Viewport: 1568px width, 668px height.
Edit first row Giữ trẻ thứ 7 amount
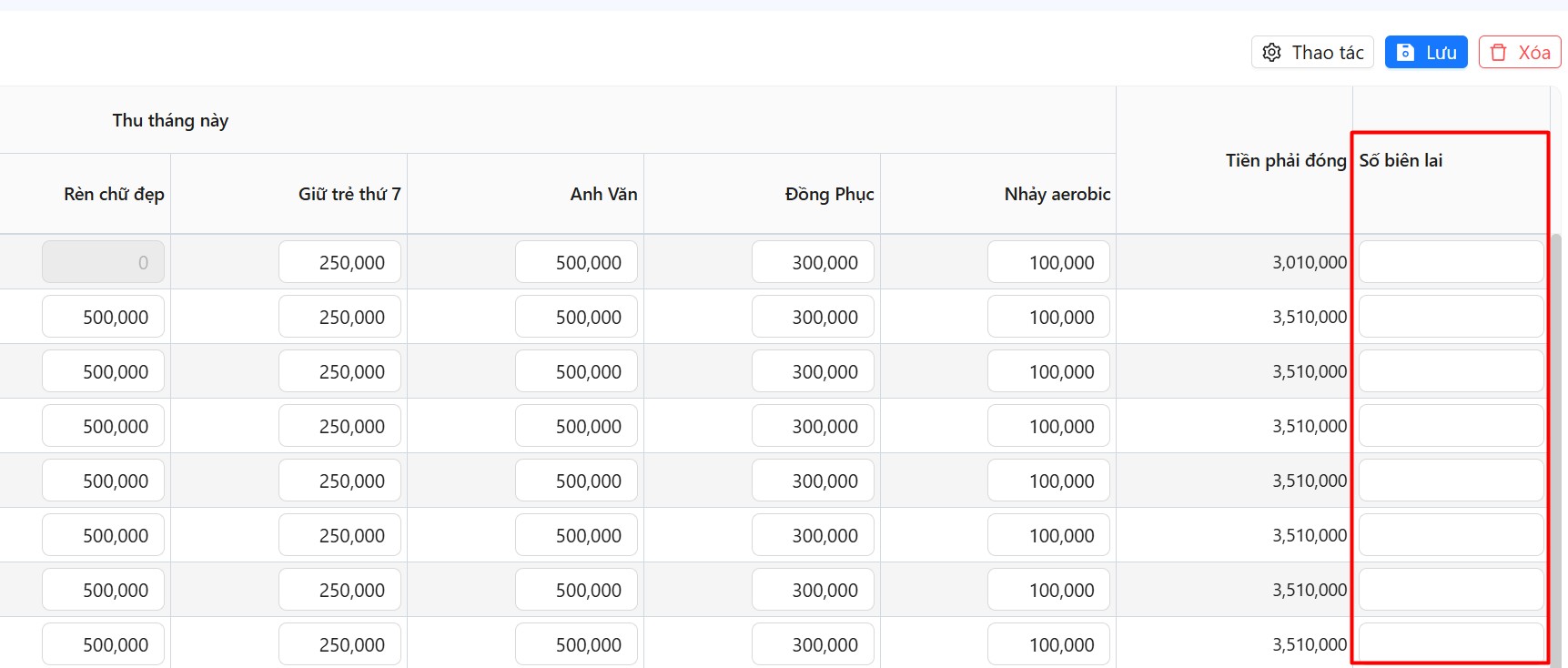[339, 262]
